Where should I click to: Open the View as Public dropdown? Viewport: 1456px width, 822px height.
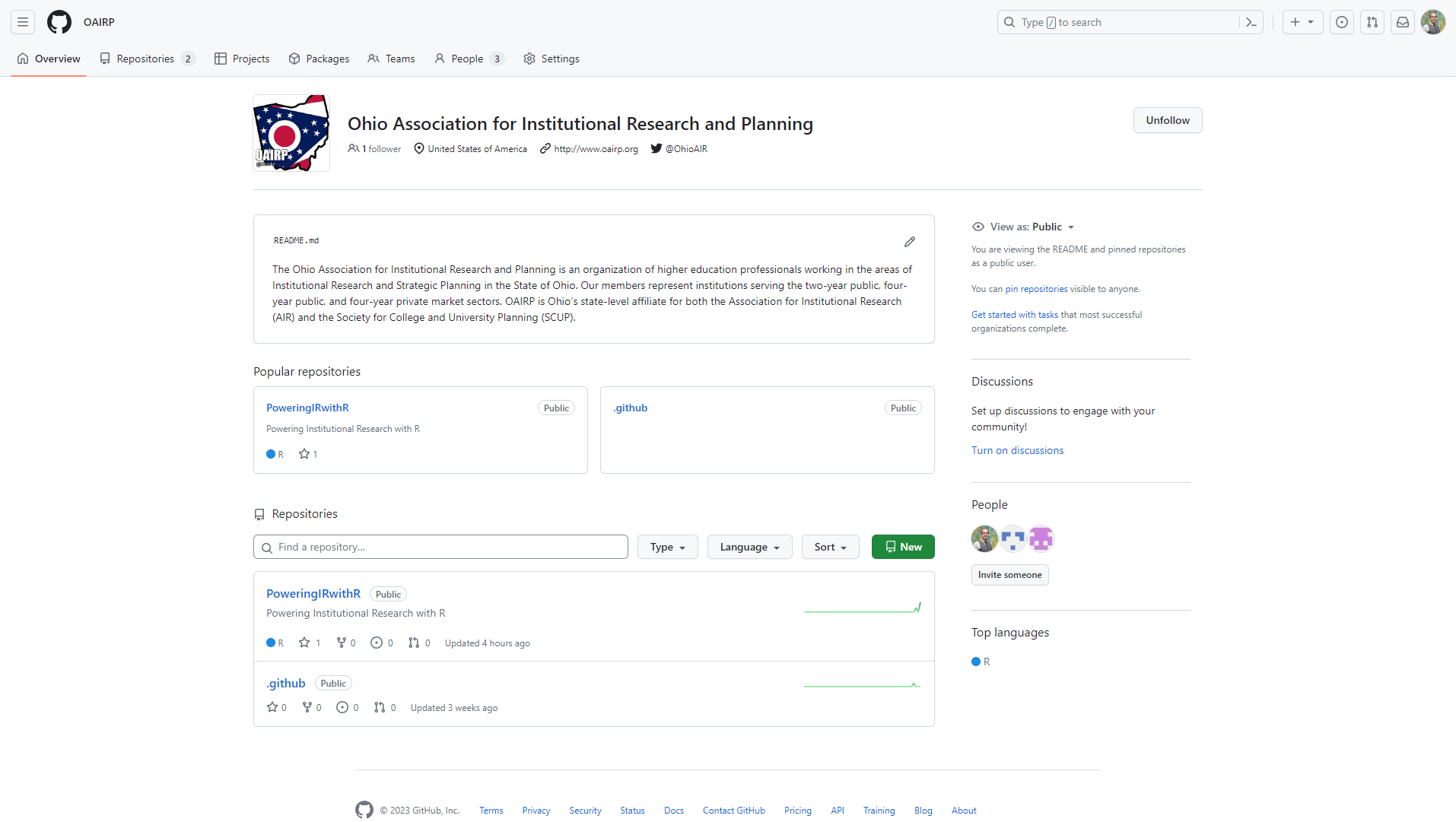(x=1023, y=227)
